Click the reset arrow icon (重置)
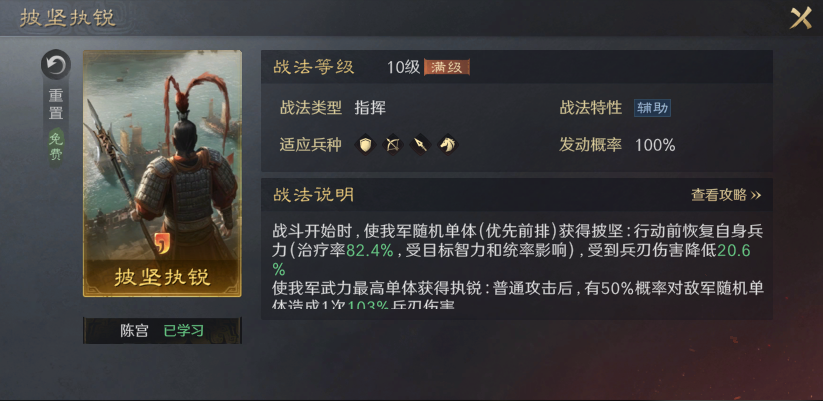This screenshot has width=823, height=401. (56, 65)
